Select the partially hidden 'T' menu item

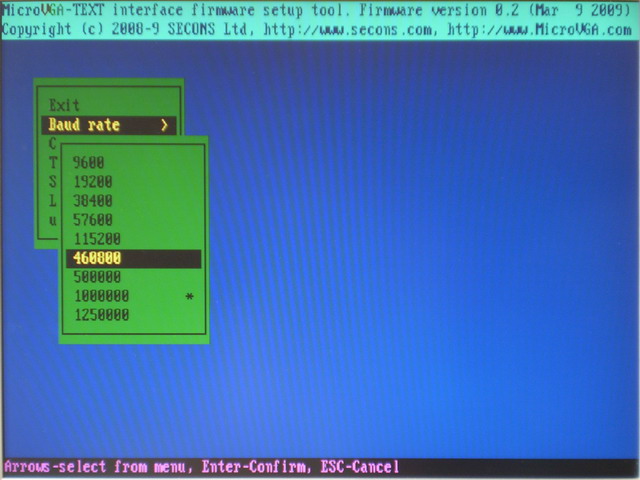pyautogui.click(x=53, y=163)
